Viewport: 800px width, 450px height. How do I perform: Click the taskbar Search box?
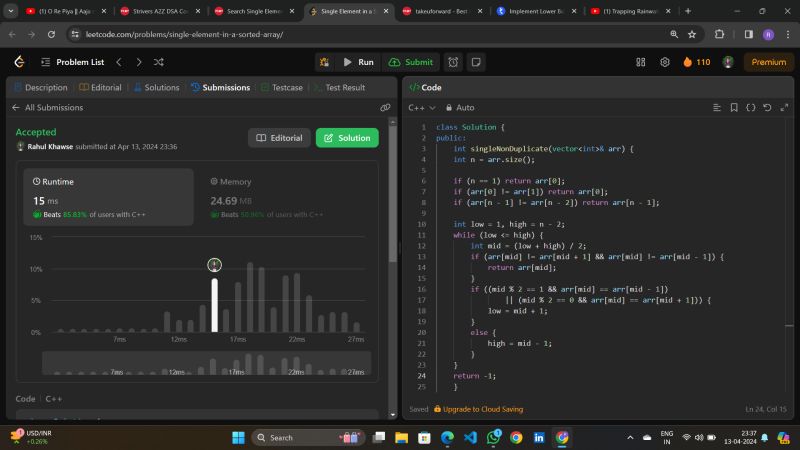[x=308, y=437]
